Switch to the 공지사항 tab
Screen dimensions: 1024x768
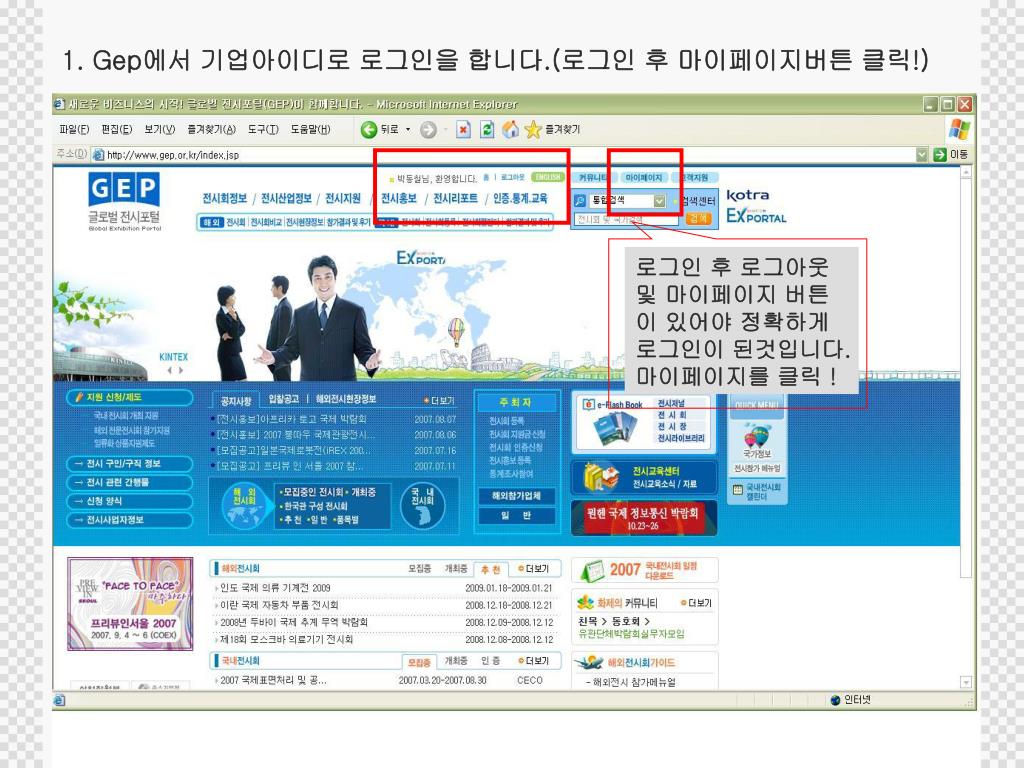coord(236,400)
